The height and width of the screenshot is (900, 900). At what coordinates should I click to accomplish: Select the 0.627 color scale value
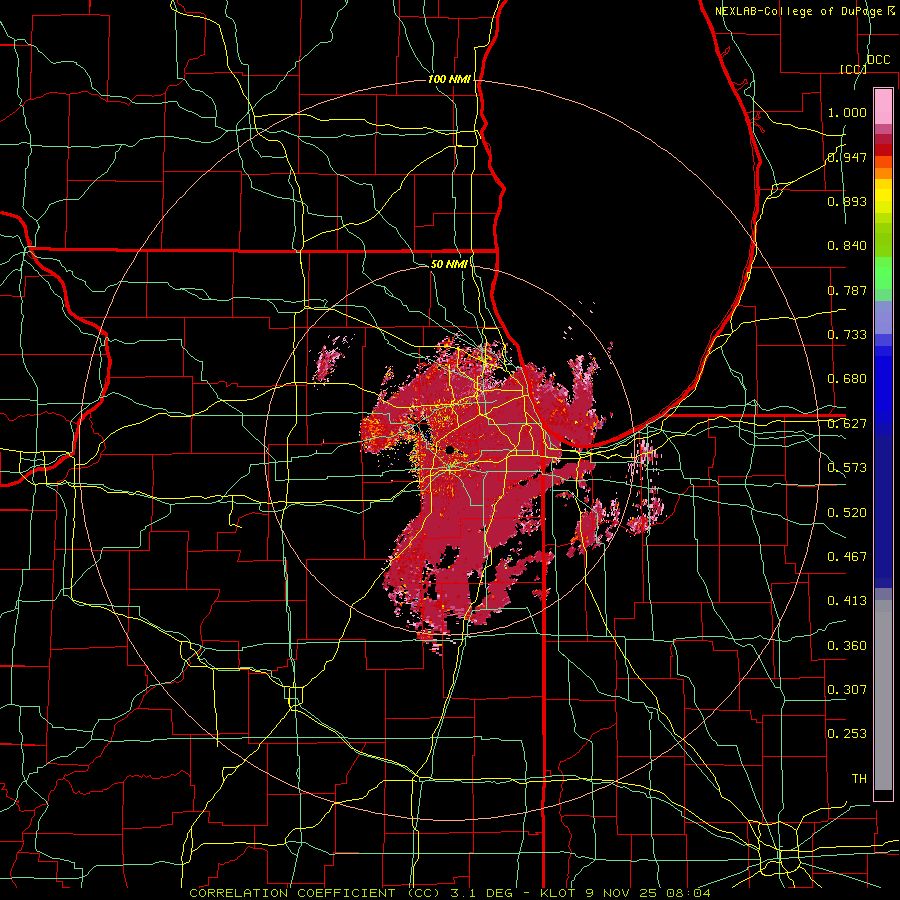847,424
